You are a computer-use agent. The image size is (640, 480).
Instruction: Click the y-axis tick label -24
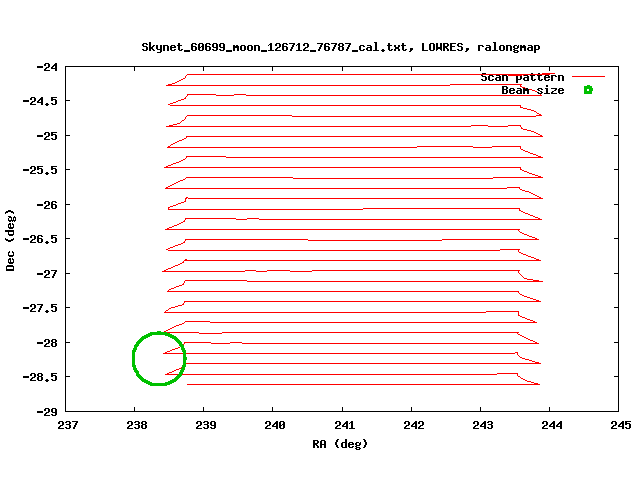click(x=47, y=67)
